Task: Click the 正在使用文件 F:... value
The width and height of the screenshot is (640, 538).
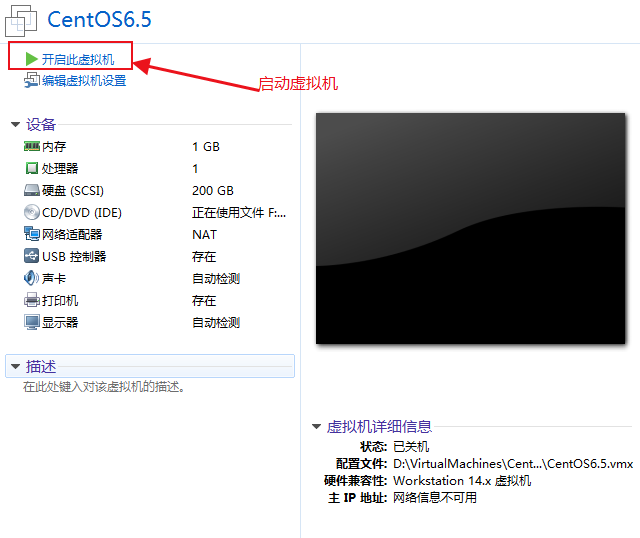Action: click(x=239, y=213)
